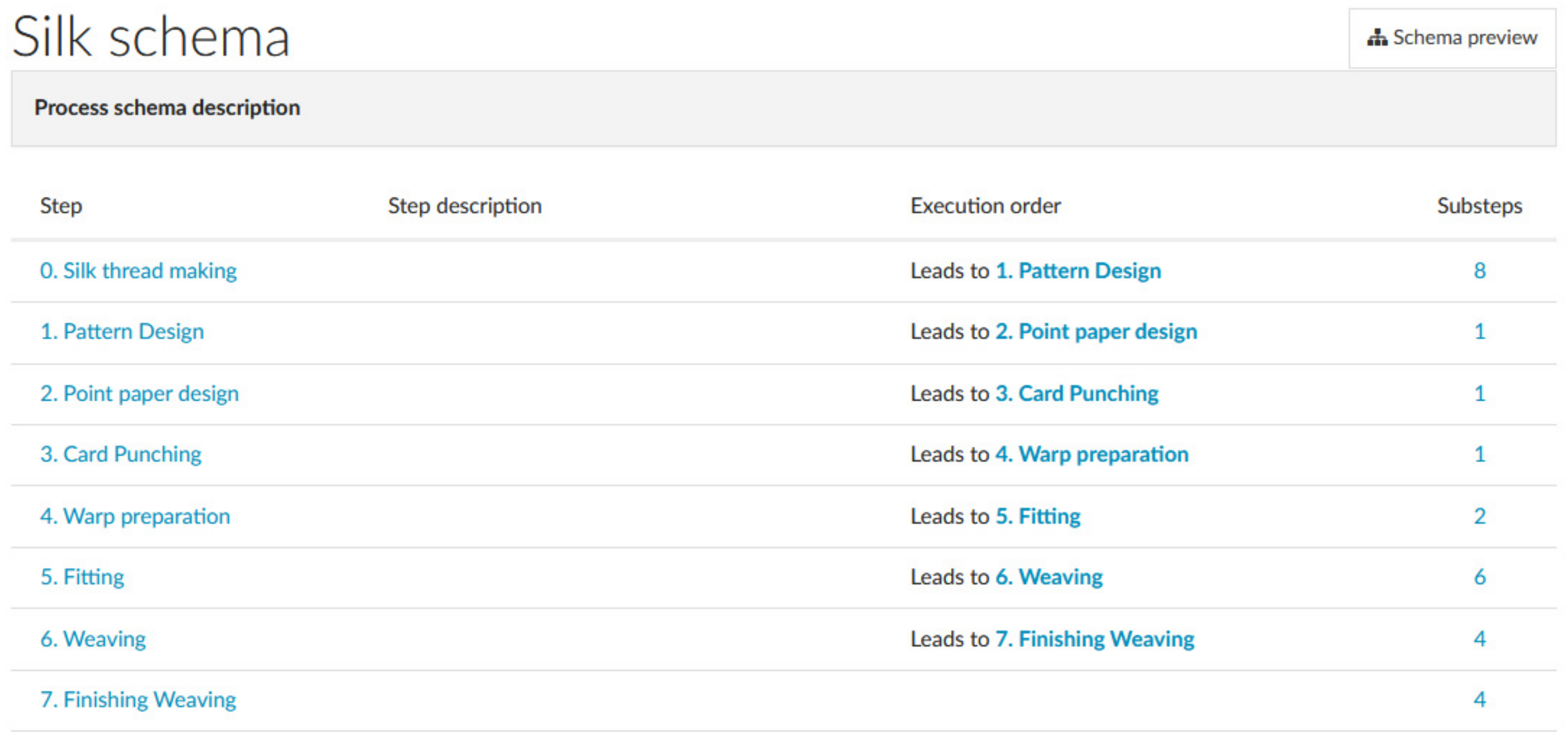Follow 'Leads to 5. Fitting' link

pyautogui.click(x=1038, y=517)
